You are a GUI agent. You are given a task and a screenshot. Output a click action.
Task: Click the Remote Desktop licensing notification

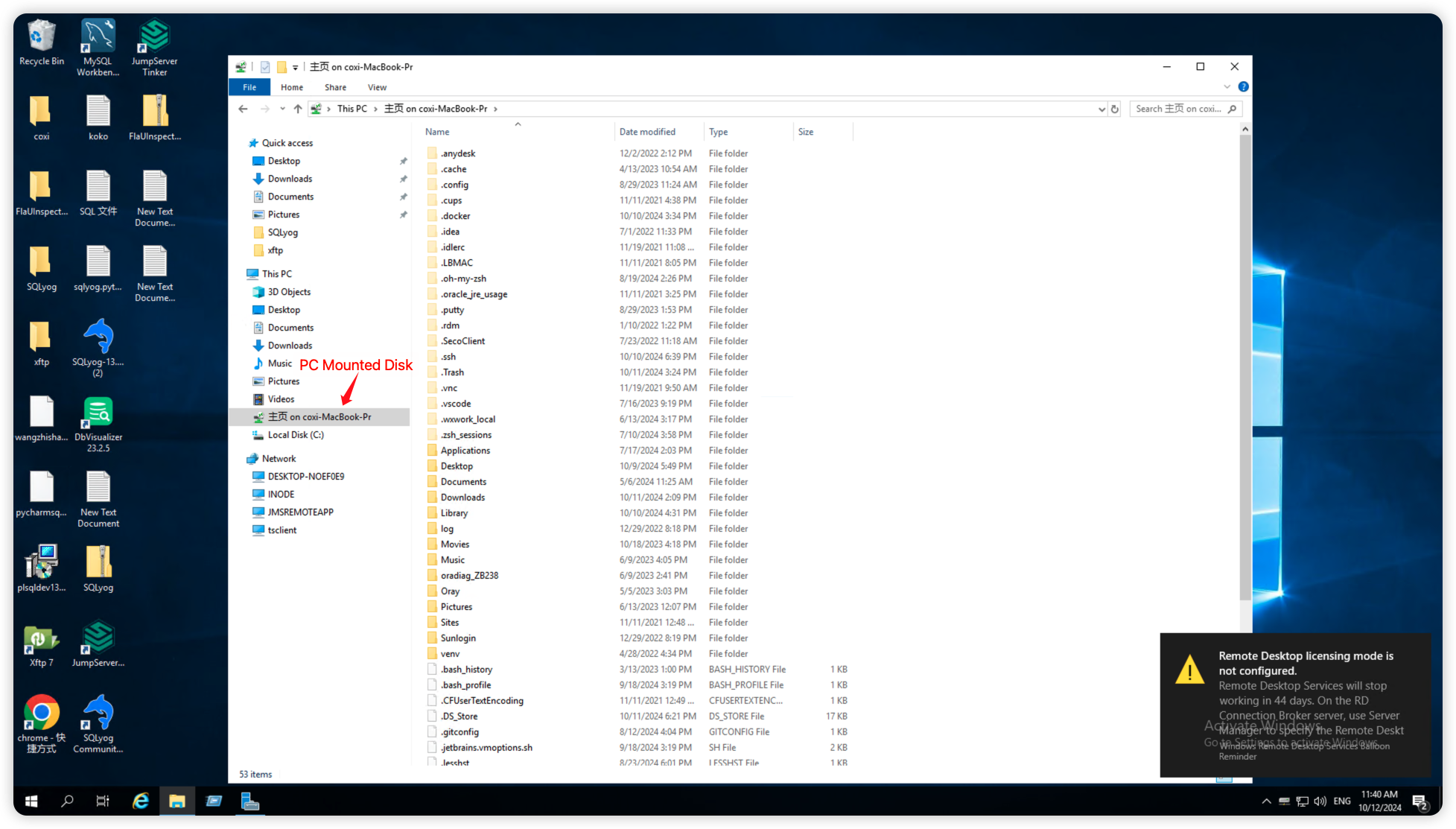pyautogui.click(x=1295, y=705)
